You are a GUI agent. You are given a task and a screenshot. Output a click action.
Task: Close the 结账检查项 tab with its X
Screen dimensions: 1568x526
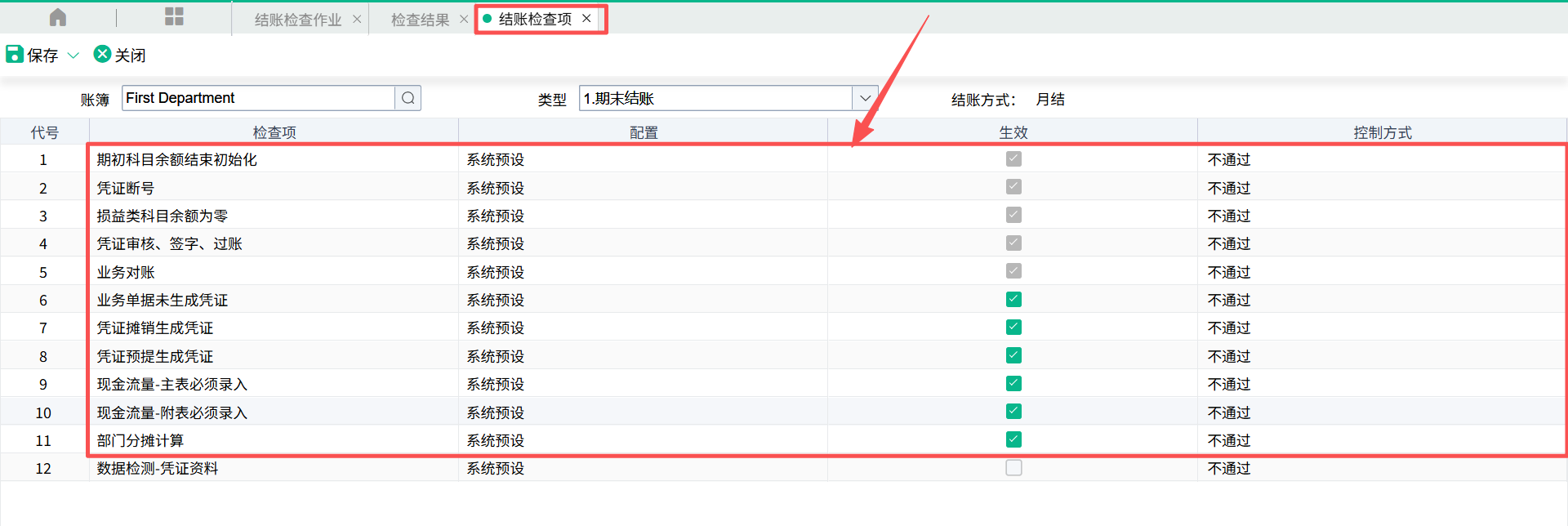pyautogui.click(x=586, y=18)
